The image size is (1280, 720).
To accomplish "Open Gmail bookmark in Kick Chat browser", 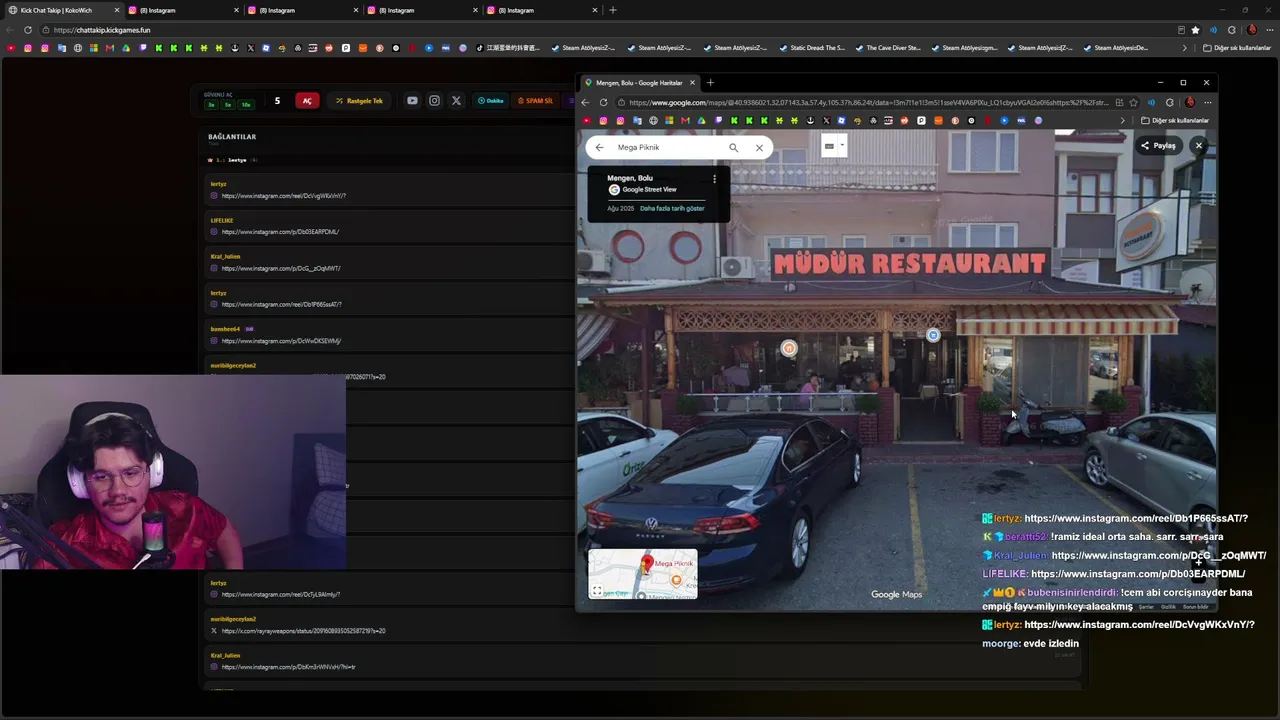I will 110,48.
